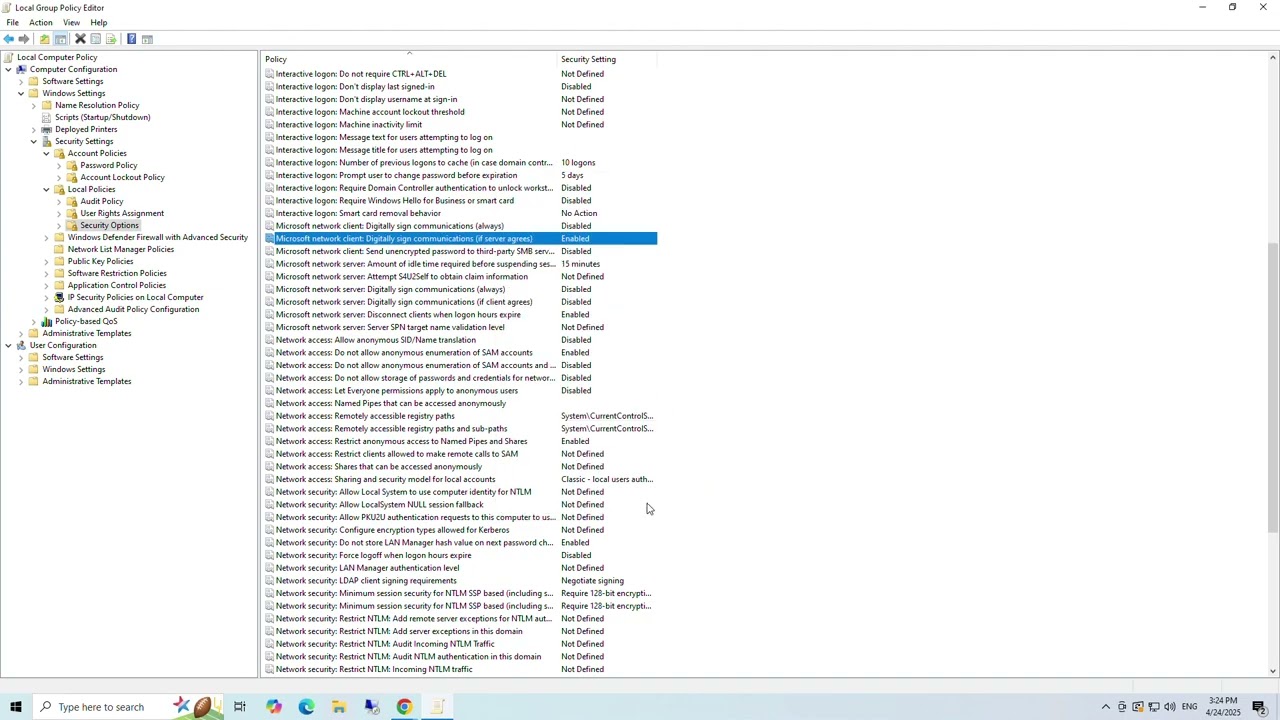Viewport: 1280px width, 720px height.
Task: Click the scrollbar down arrow in policy list
Action: pyautogui.click(x=1272, y=671)
